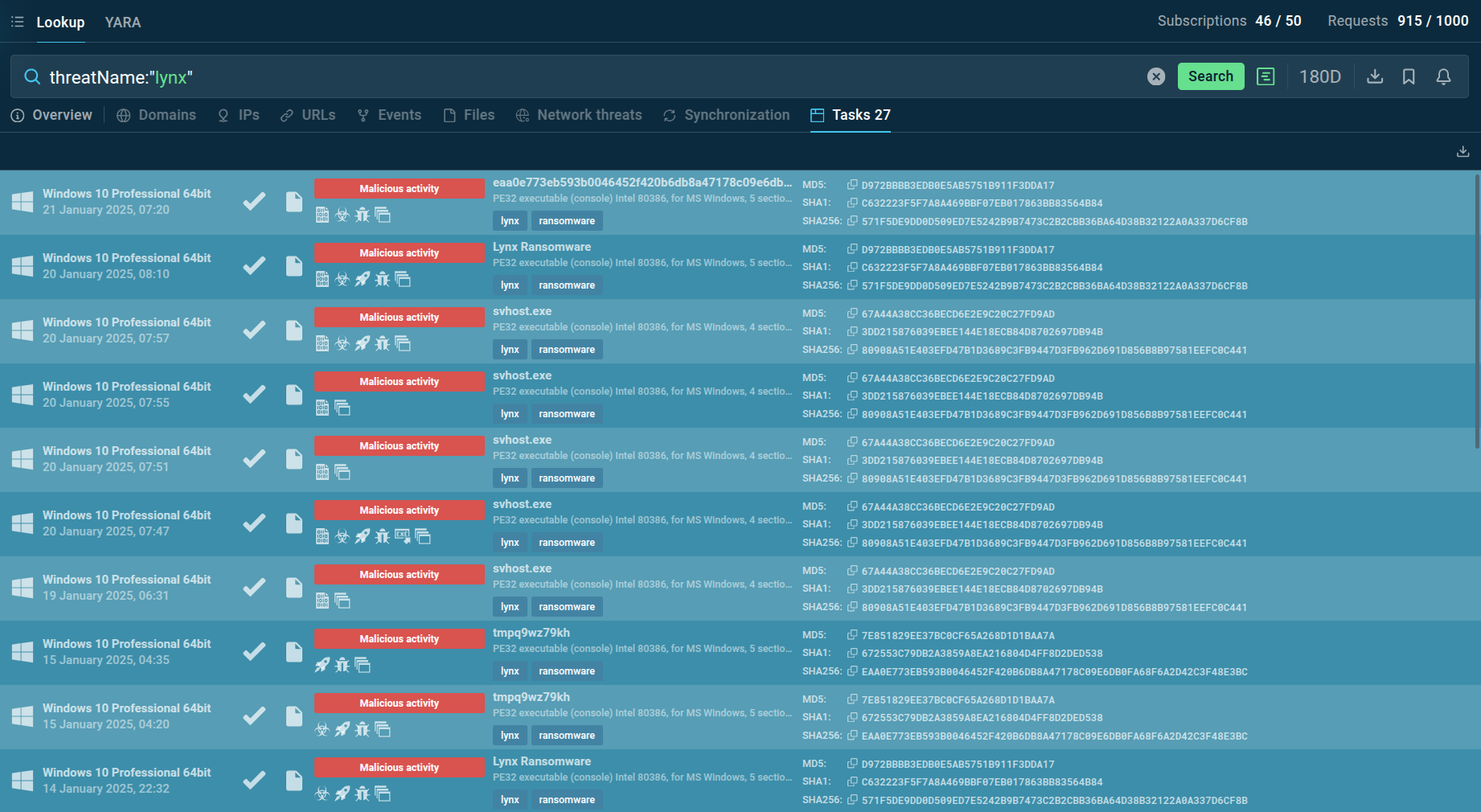Screen dimensions: 1481x812
Task: Open the Network threats tab
Action: 579,115
